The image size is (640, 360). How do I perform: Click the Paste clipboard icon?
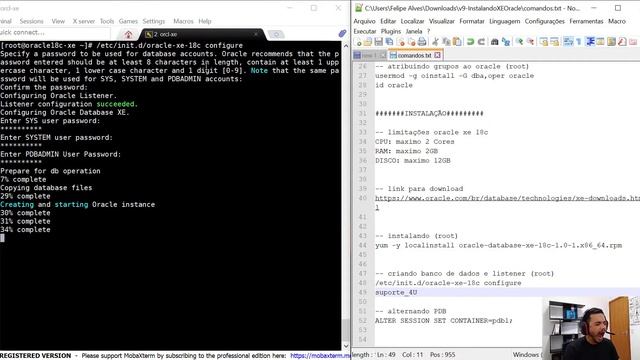coord(458,42)
